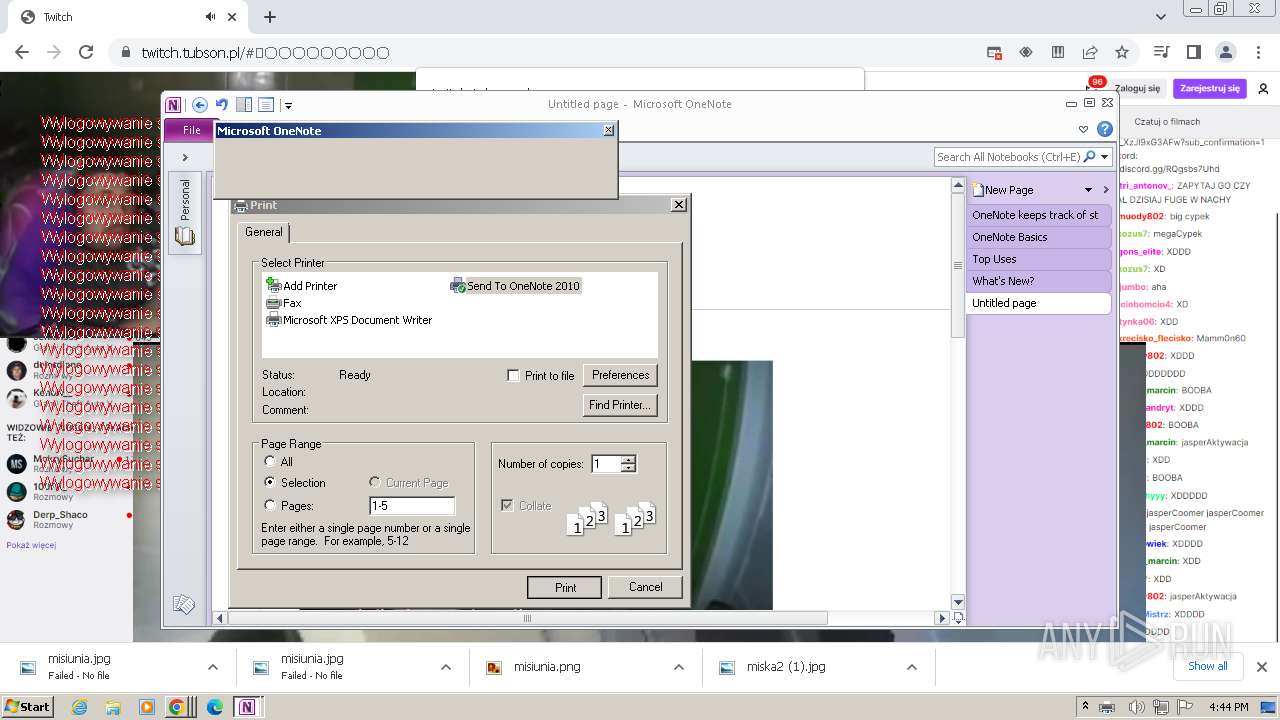Open the New Page dropdown arrow
Screen dimensions: 1280x720
pyautogui.click(x=1088, y=190)
